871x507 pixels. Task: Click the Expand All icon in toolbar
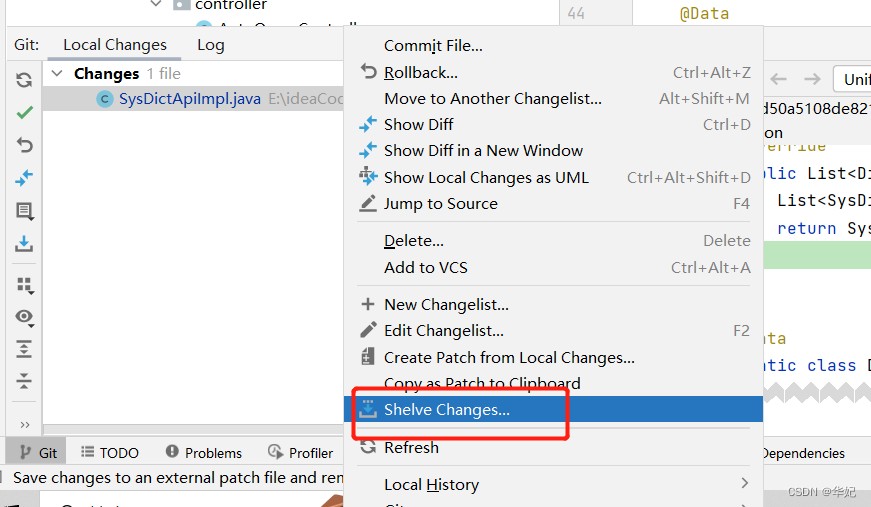(25, 349)
